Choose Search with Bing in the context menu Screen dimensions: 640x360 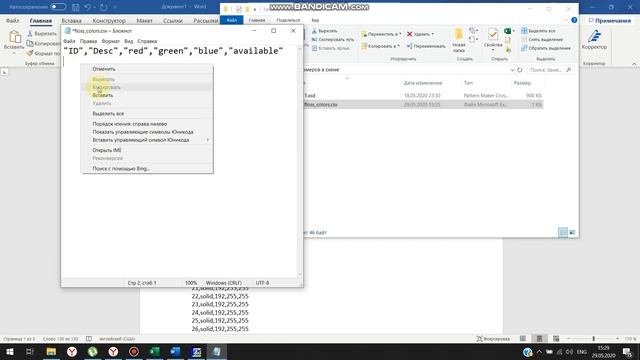coord(147,169)
